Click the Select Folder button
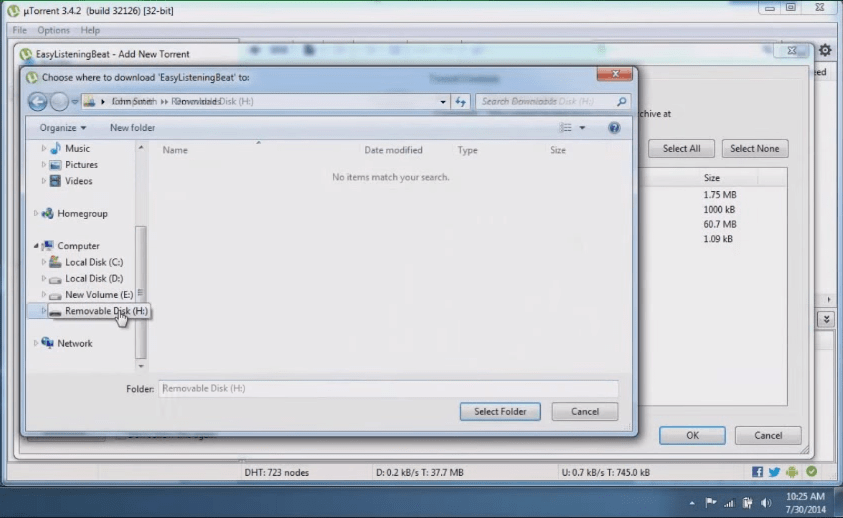Viewport: 843px width, 518px height. (500, 411)
